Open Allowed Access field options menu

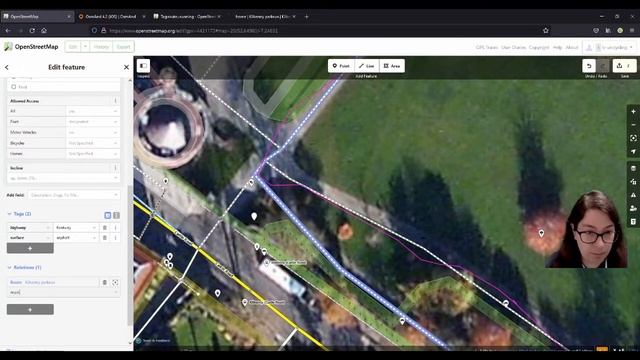coord(116,101)
